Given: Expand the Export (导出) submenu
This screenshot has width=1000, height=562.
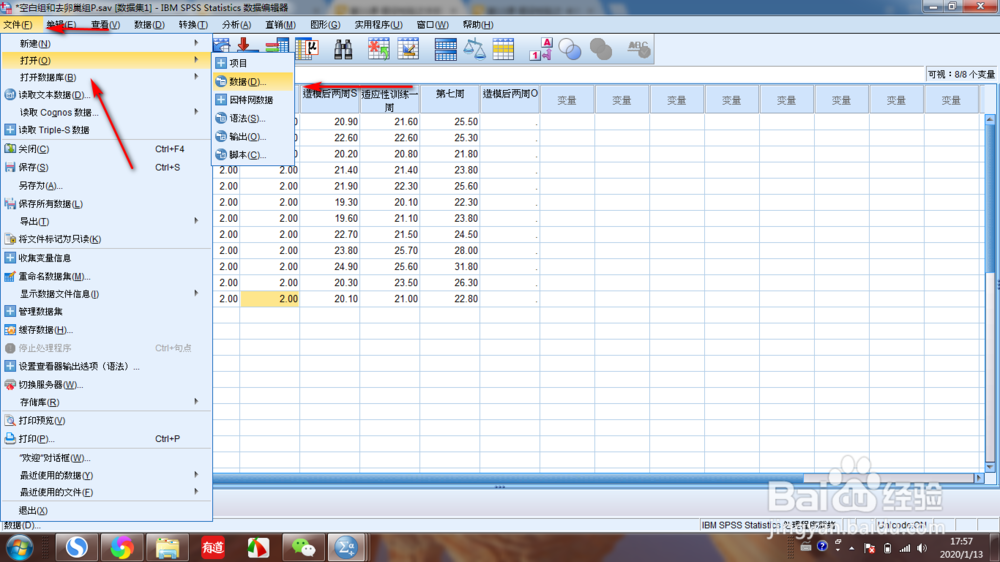Looking at the screenshot, I should click(106, 221).
